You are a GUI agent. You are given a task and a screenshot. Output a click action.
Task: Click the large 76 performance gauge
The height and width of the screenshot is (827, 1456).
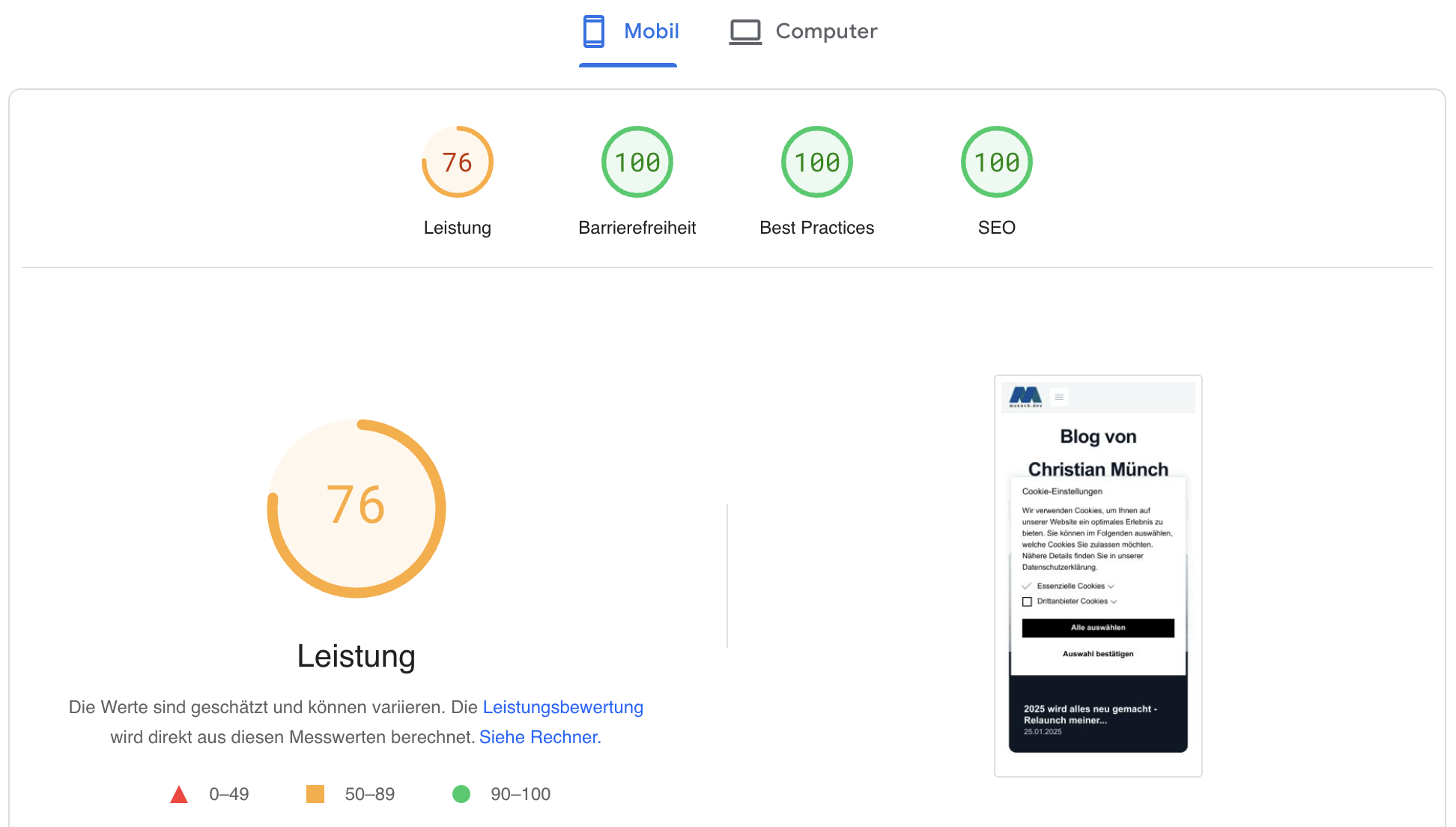pyautogui.click(x=357, y=509)
